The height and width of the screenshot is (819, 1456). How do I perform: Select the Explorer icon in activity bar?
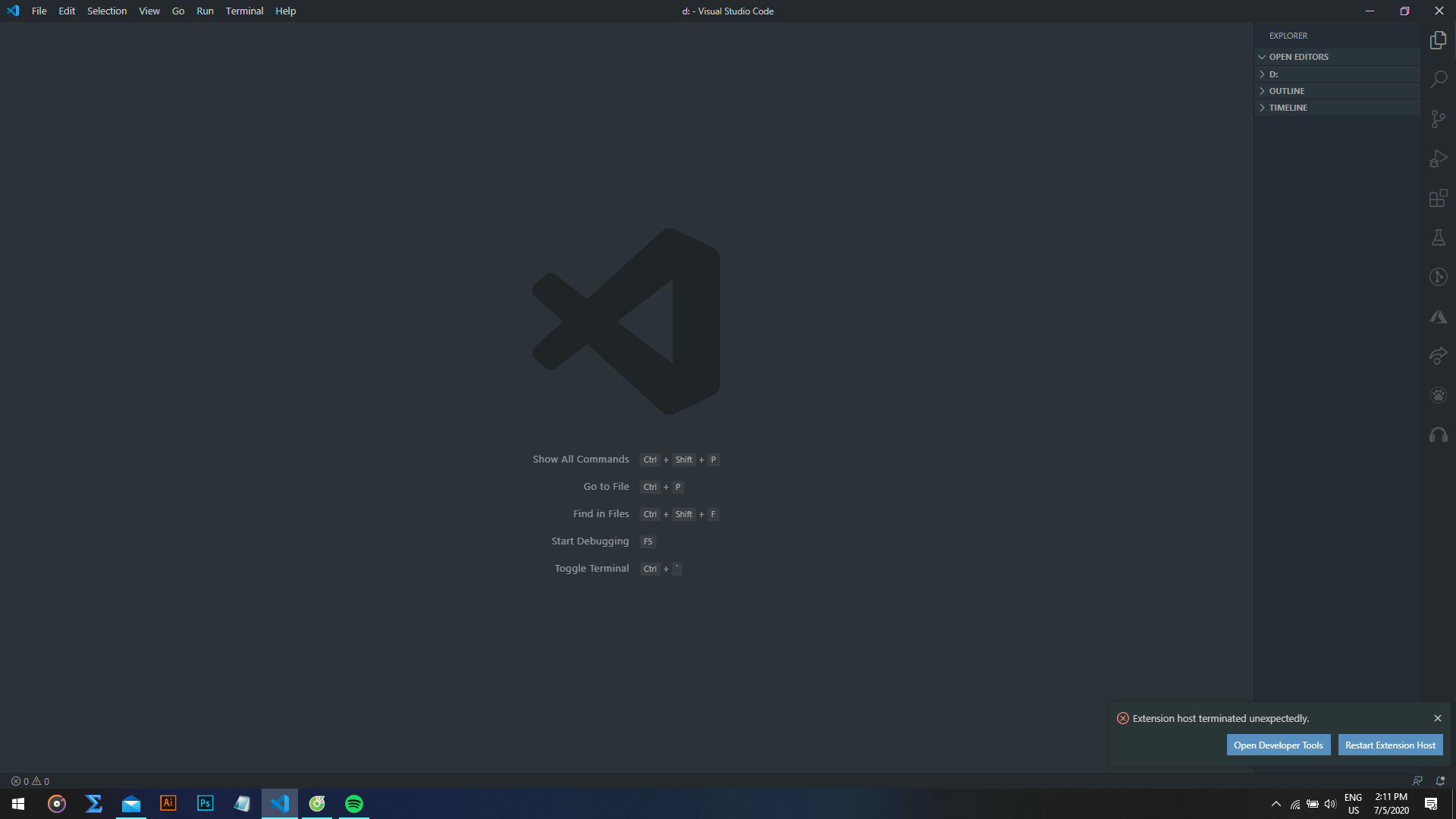tap(1438, 39)
